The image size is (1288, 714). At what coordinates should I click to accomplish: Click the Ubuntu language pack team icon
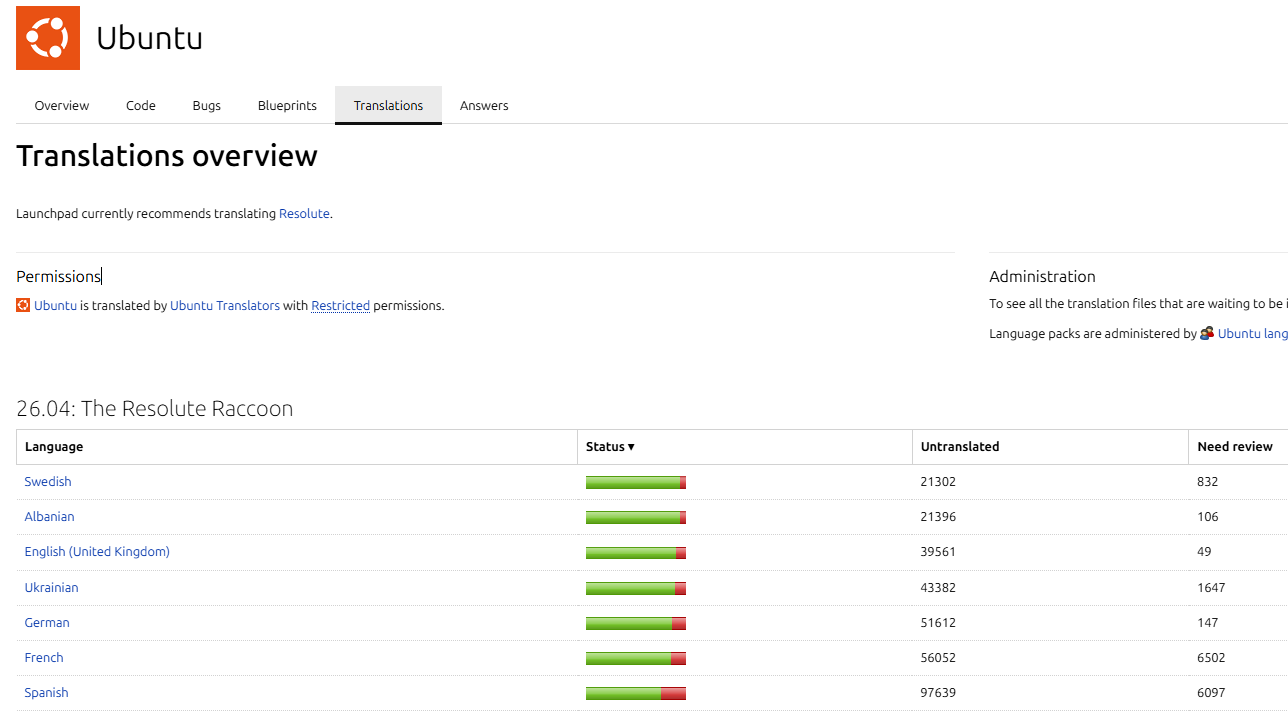(1207, 333)
